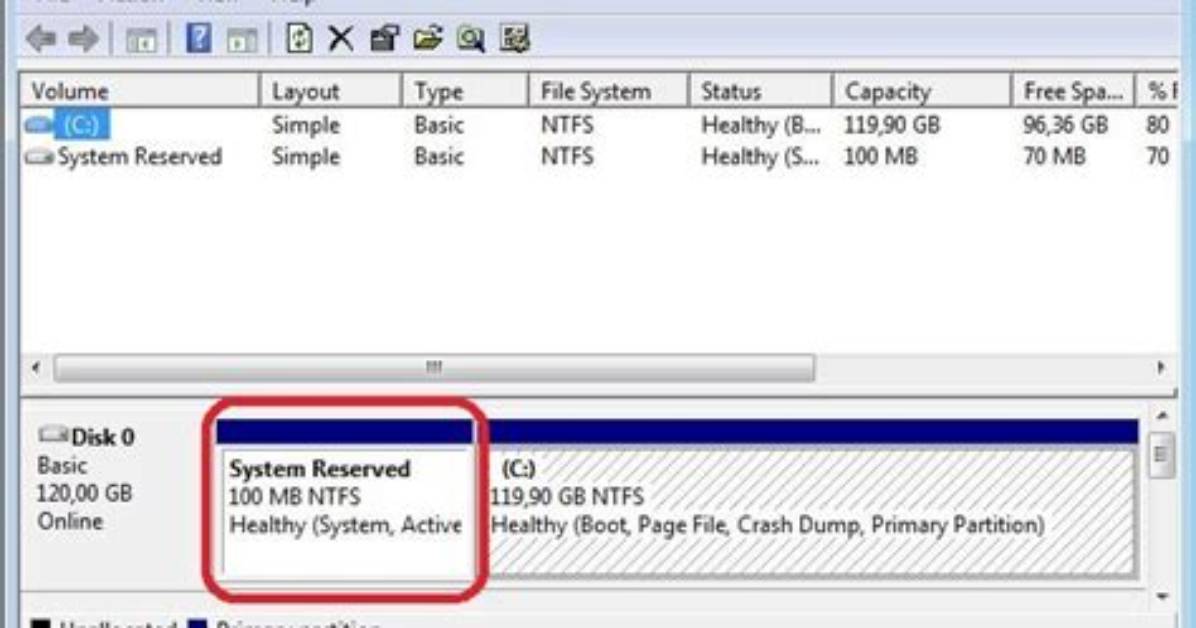Sort by the Free Space column header
This screenshot has height=628, width=1196.
pyautogui.click(x=1073, y=92)
